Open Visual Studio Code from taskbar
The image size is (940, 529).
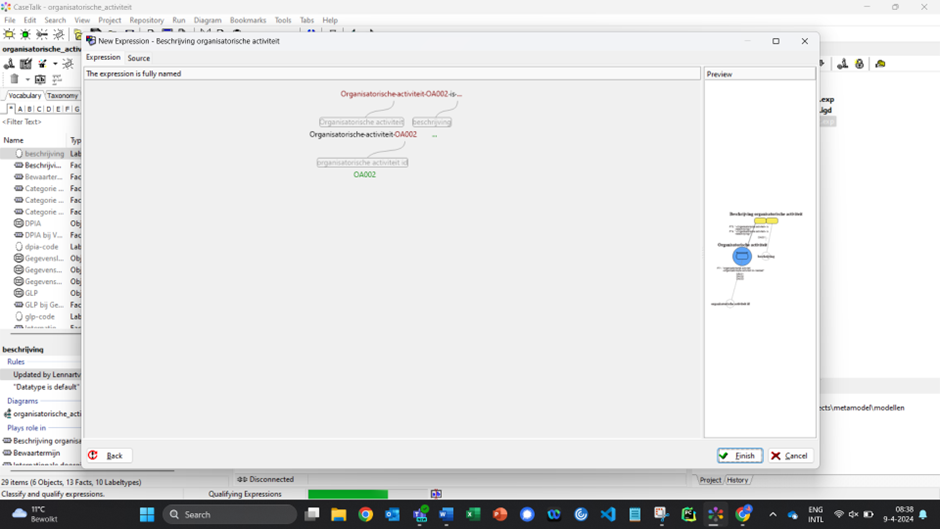[x=608, y=514]
